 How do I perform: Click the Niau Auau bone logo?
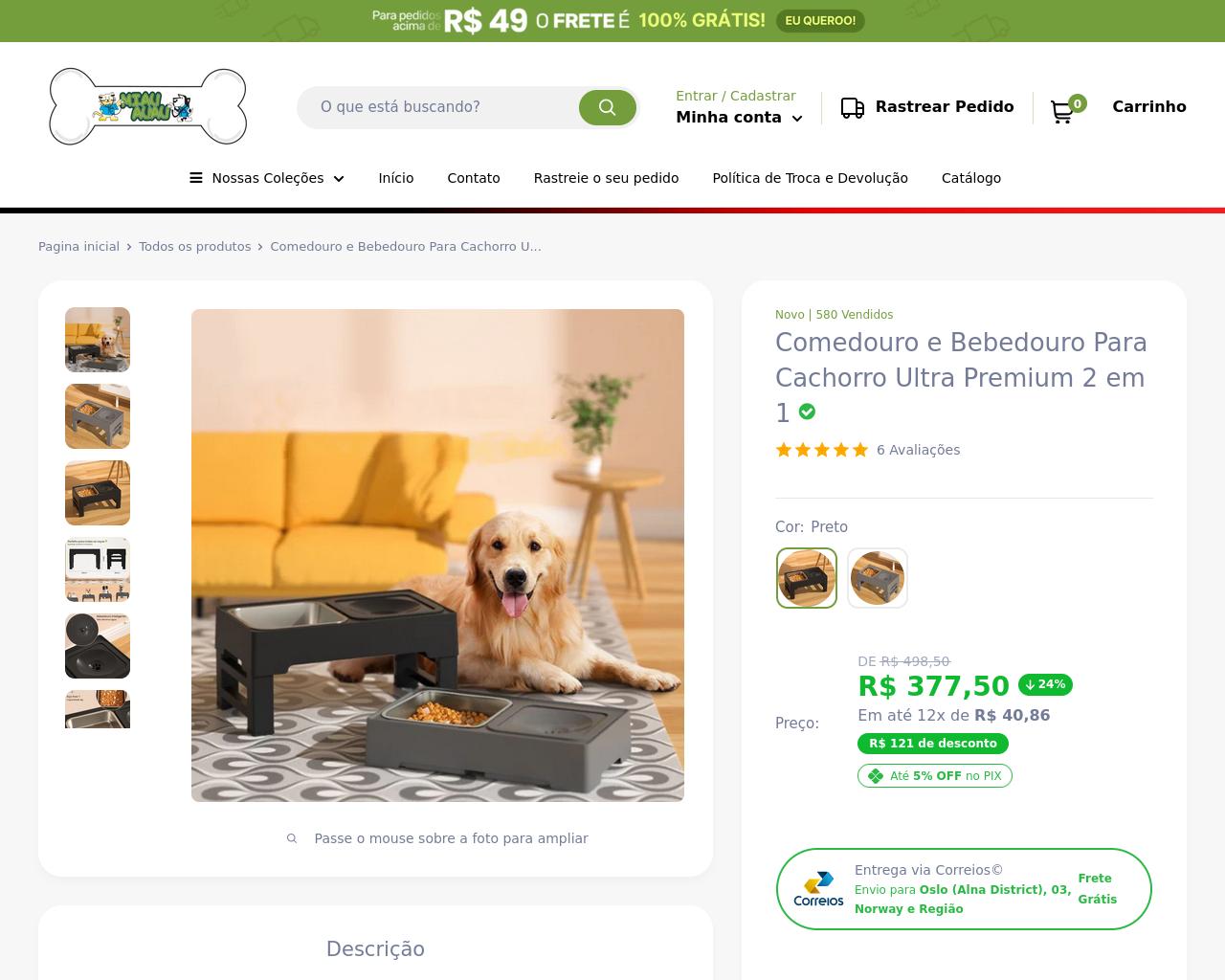[148, 106]
